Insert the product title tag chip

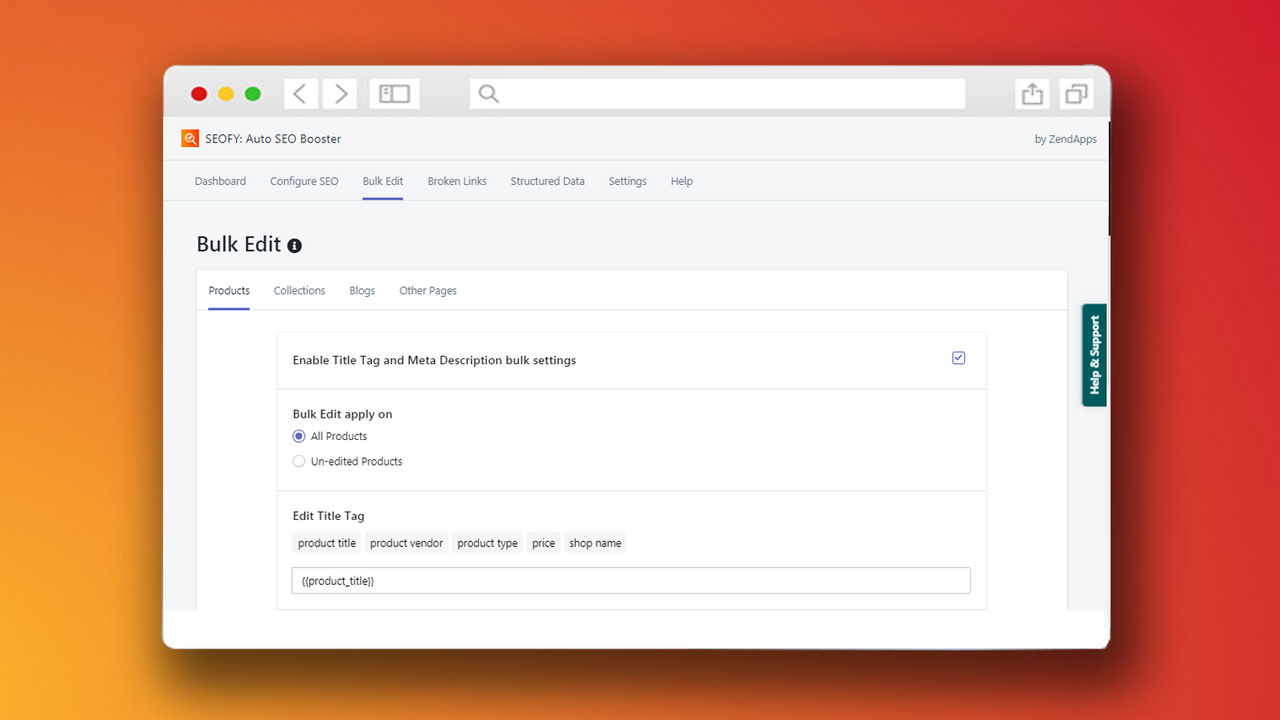coord(327,543)
